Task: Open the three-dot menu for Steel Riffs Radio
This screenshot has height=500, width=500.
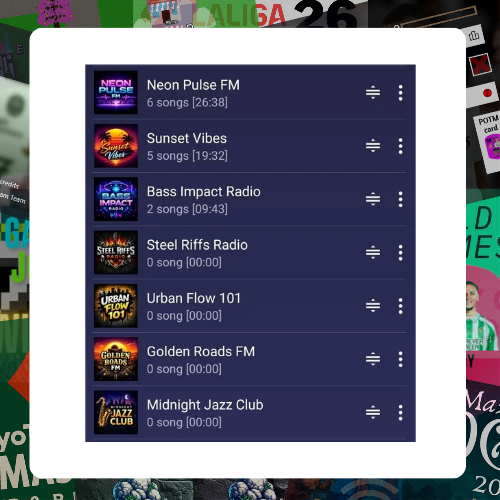Action: (400, 253)
